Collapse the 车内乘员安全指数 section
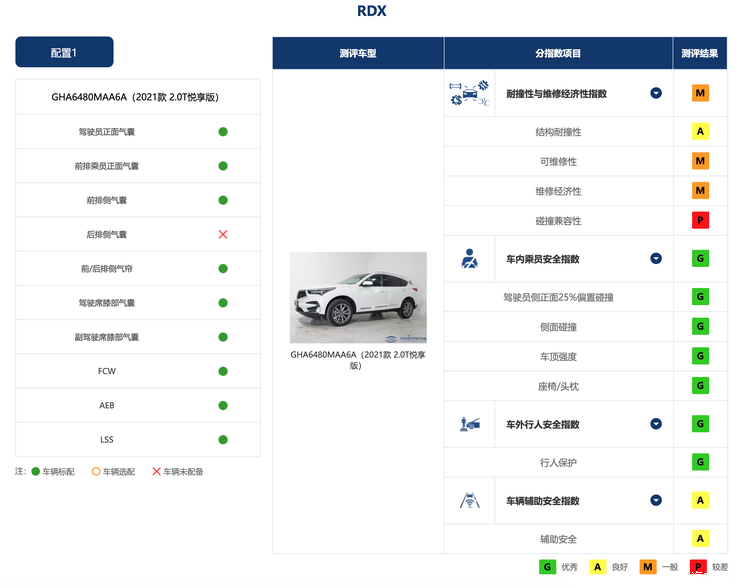Viewport: 744px width, 588px height. tap(656, 259)
